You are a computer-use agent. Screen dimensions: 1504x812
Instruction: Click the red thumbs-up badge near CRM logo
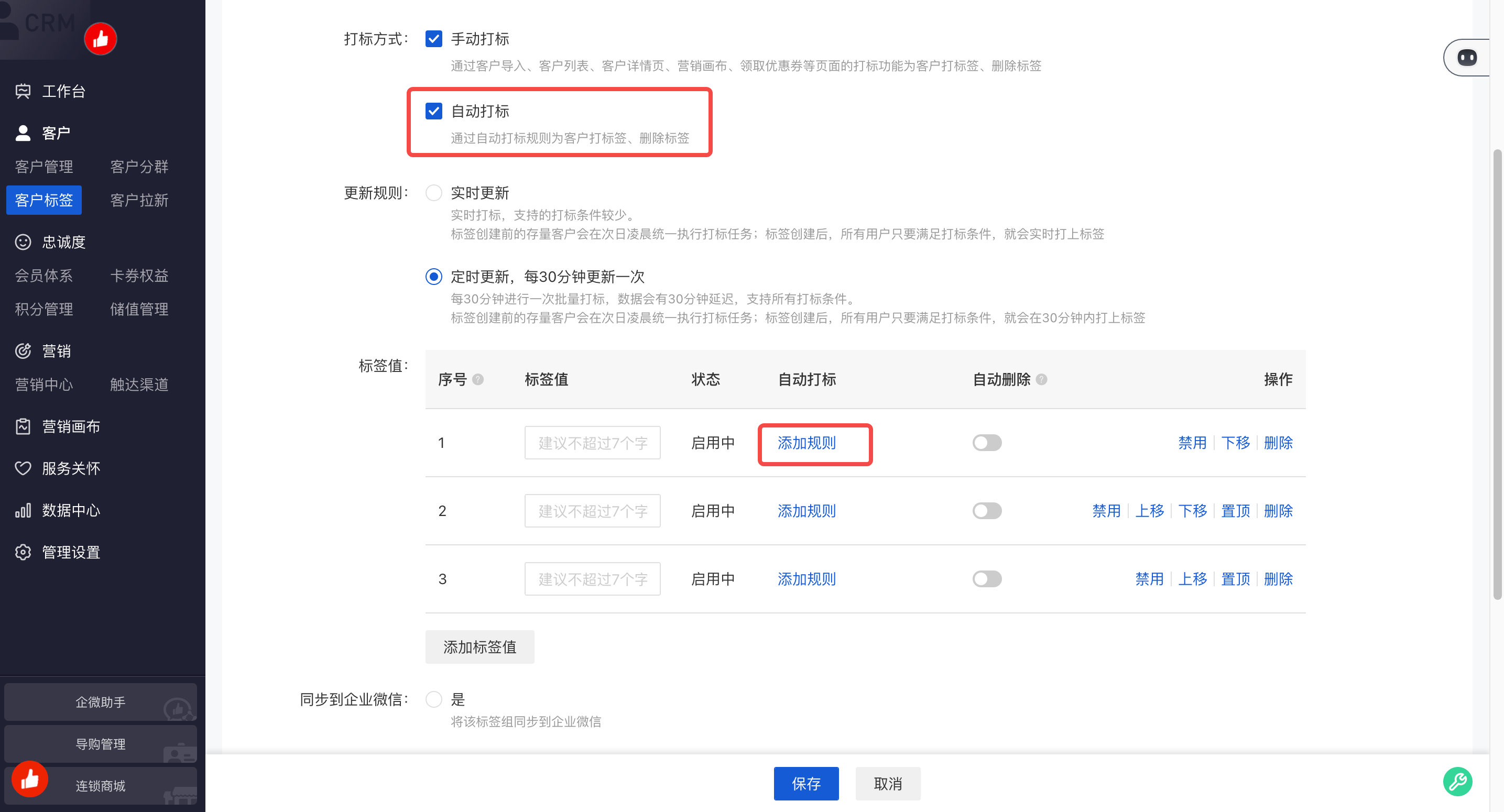(x=101, y=39)
